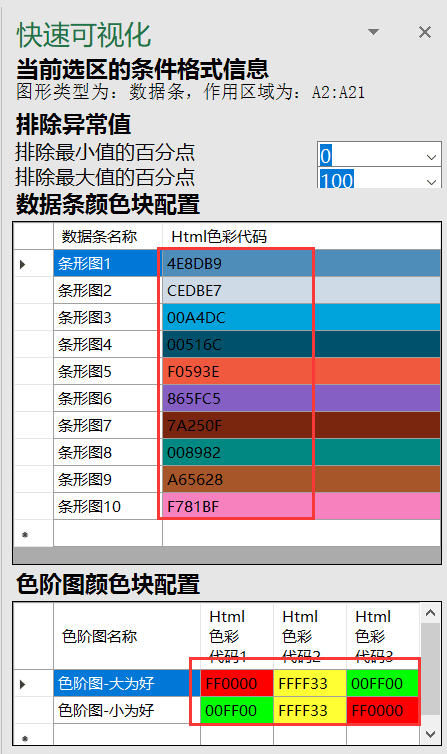Click 00FF00 cell in 色阶图-大为好 row
Viewport: 447px width, 754px height.
click(x=383, y=683)
